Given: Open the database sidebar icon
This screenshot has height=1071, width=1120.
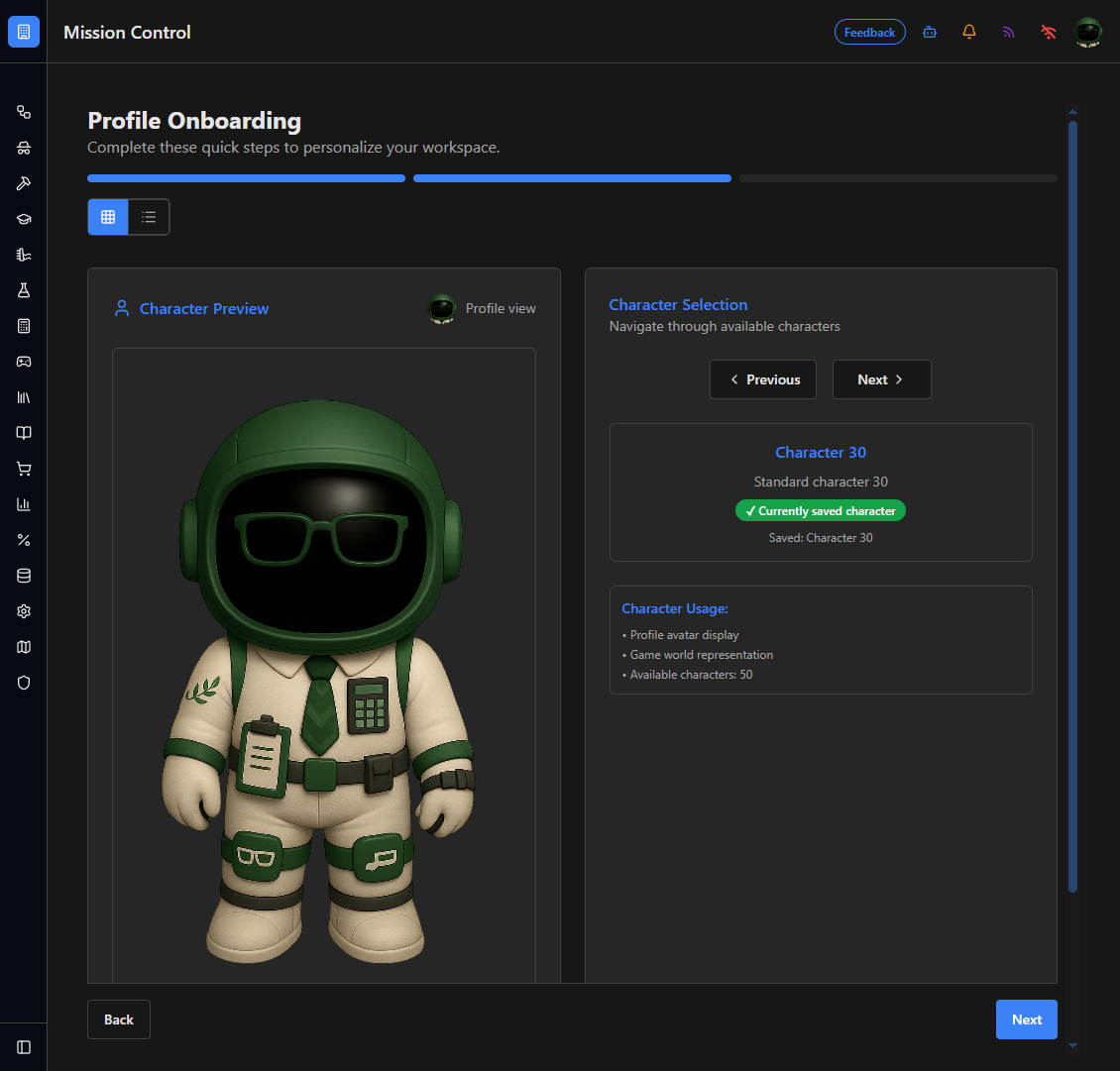Looking at the screenshot, I should (x=24, y=577).
